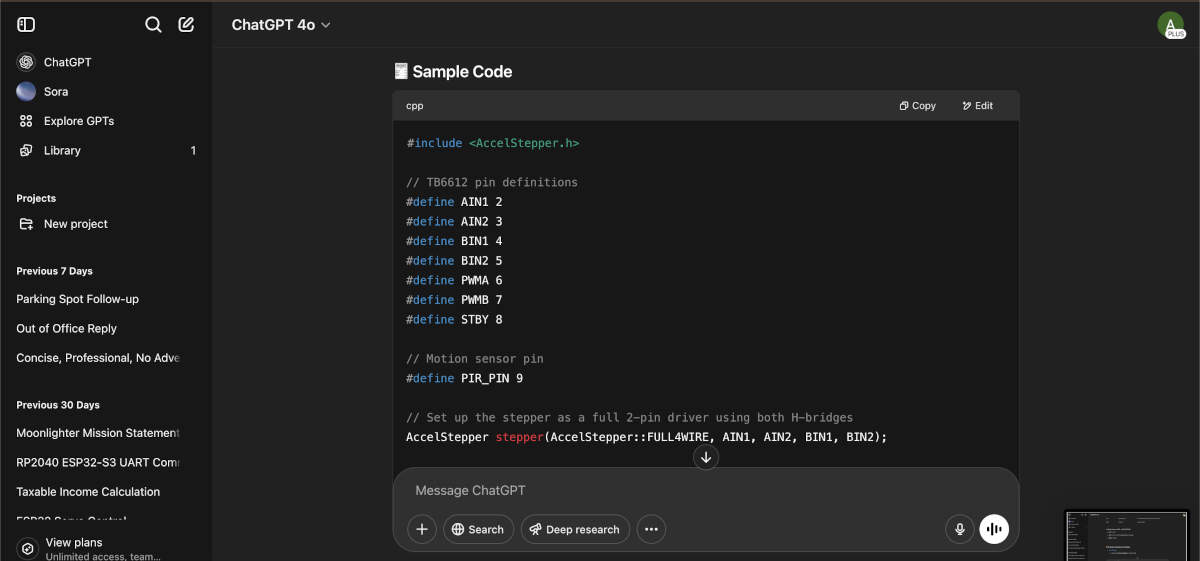1200x561 pixels.
Task: Click the microphone dictate icon
Action: pos(960,529)
